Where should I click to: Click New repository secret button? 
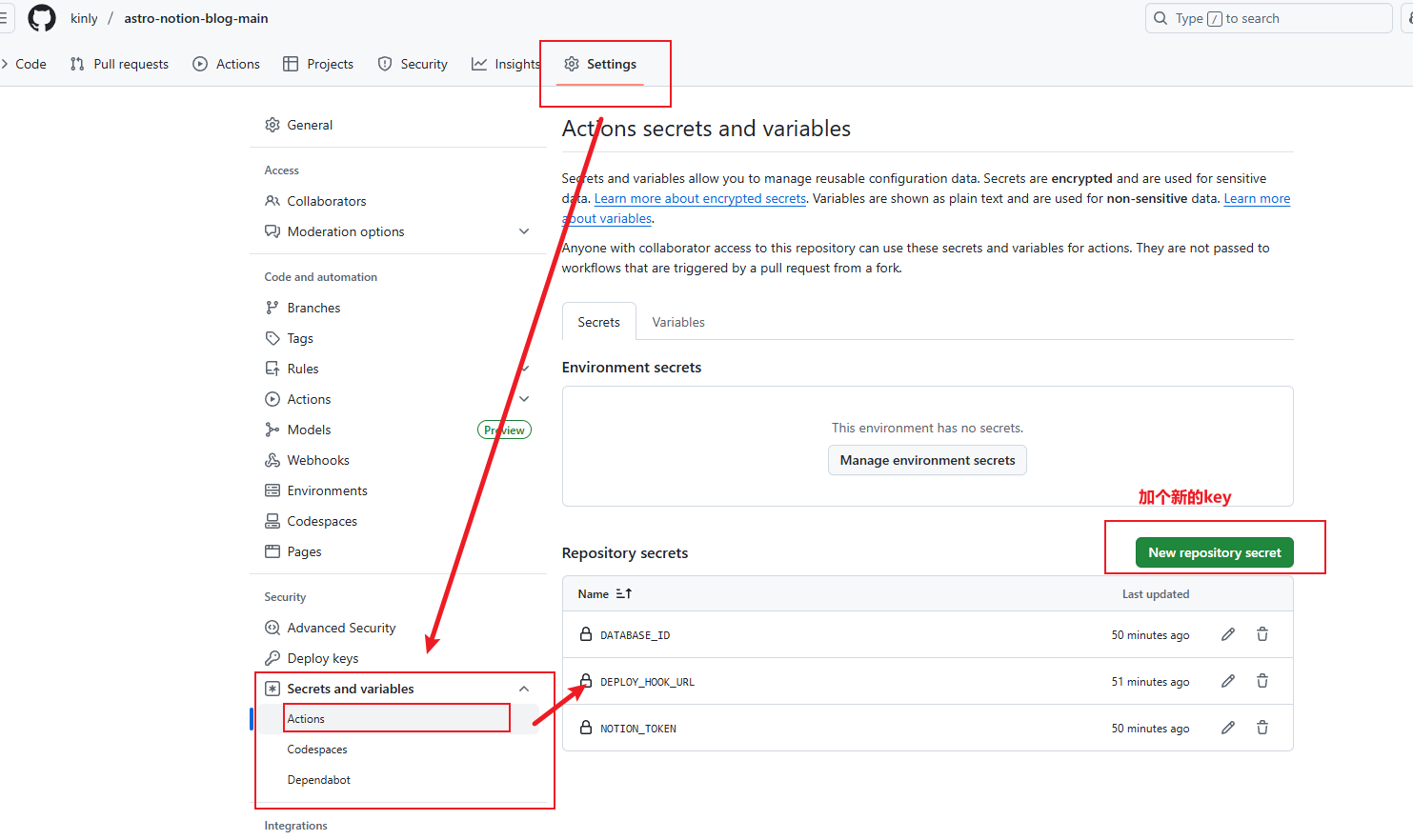(1214, 552)
